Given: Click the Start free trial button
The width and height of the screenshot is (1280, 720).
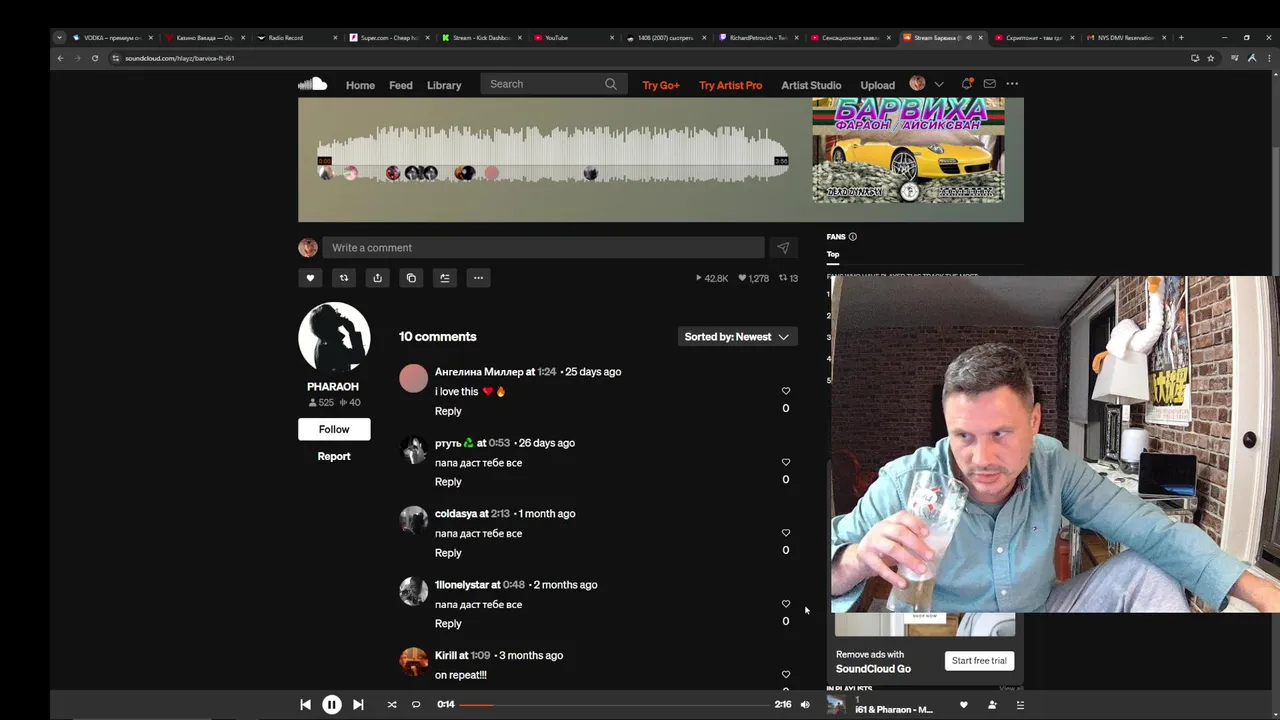Looking at the screenshot, I should [979, 661].
